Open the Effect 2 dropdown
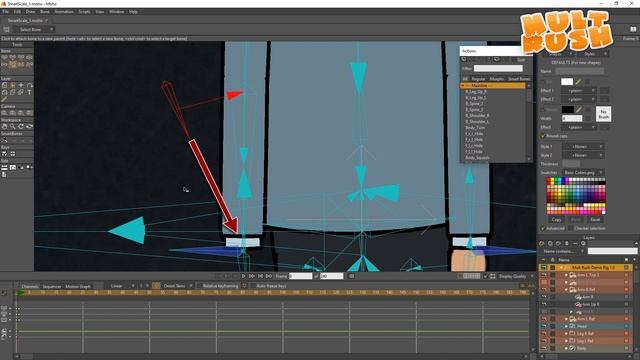 tap(579, 99)
